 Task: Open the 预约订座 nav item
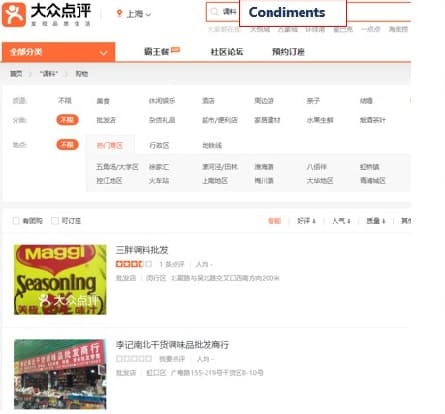(288, 52)
